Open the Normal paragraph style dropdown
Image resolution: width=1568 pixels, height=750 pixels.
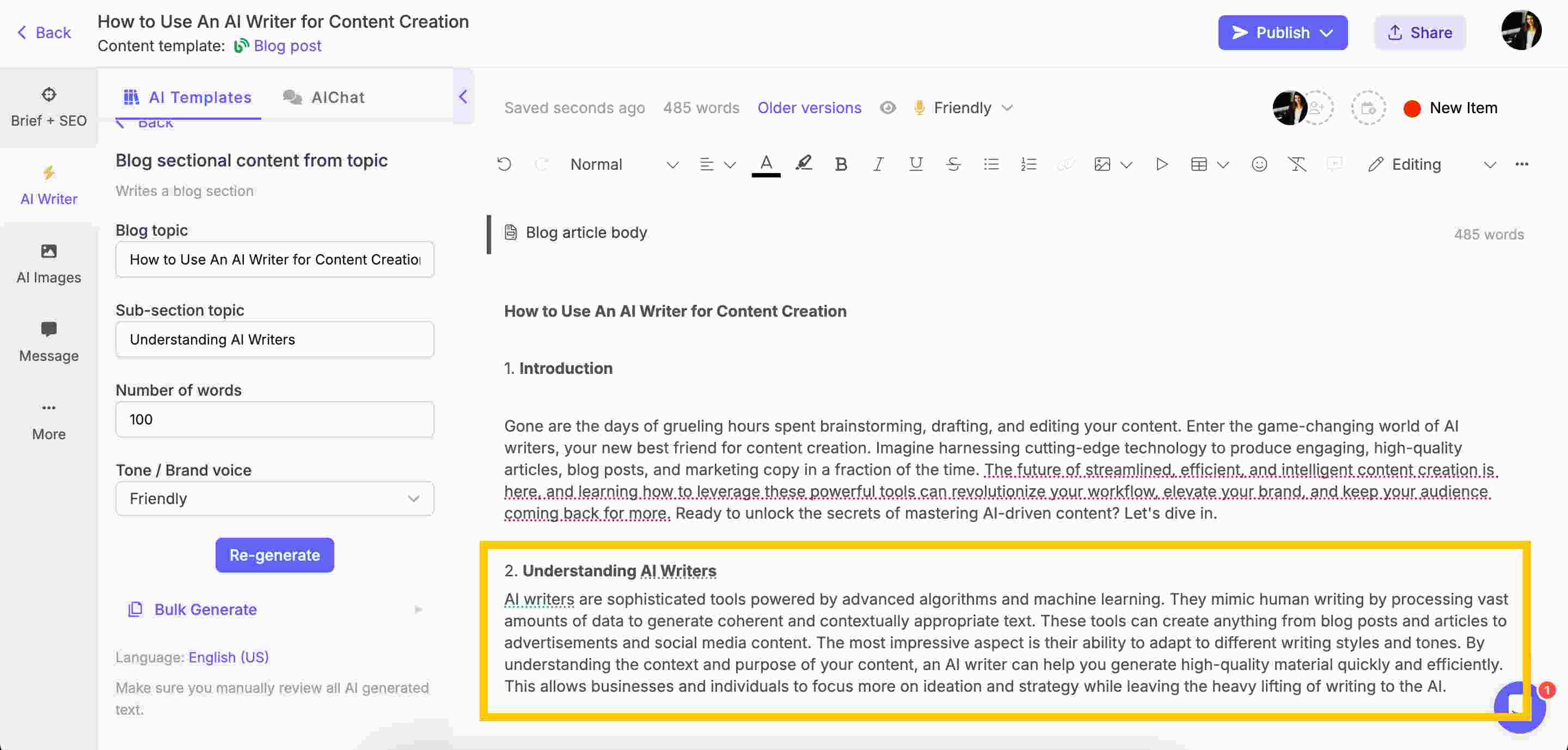pos(624,164)
